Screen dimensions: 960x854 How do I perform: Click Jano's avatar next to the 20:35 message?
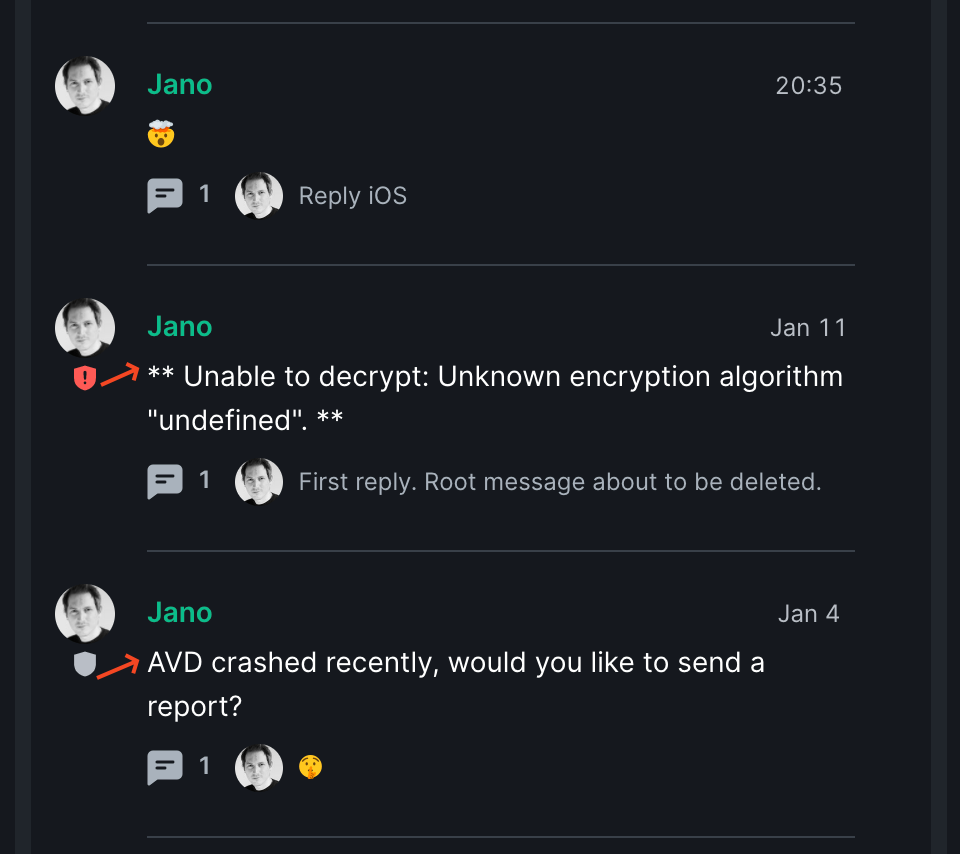point(85,85)
